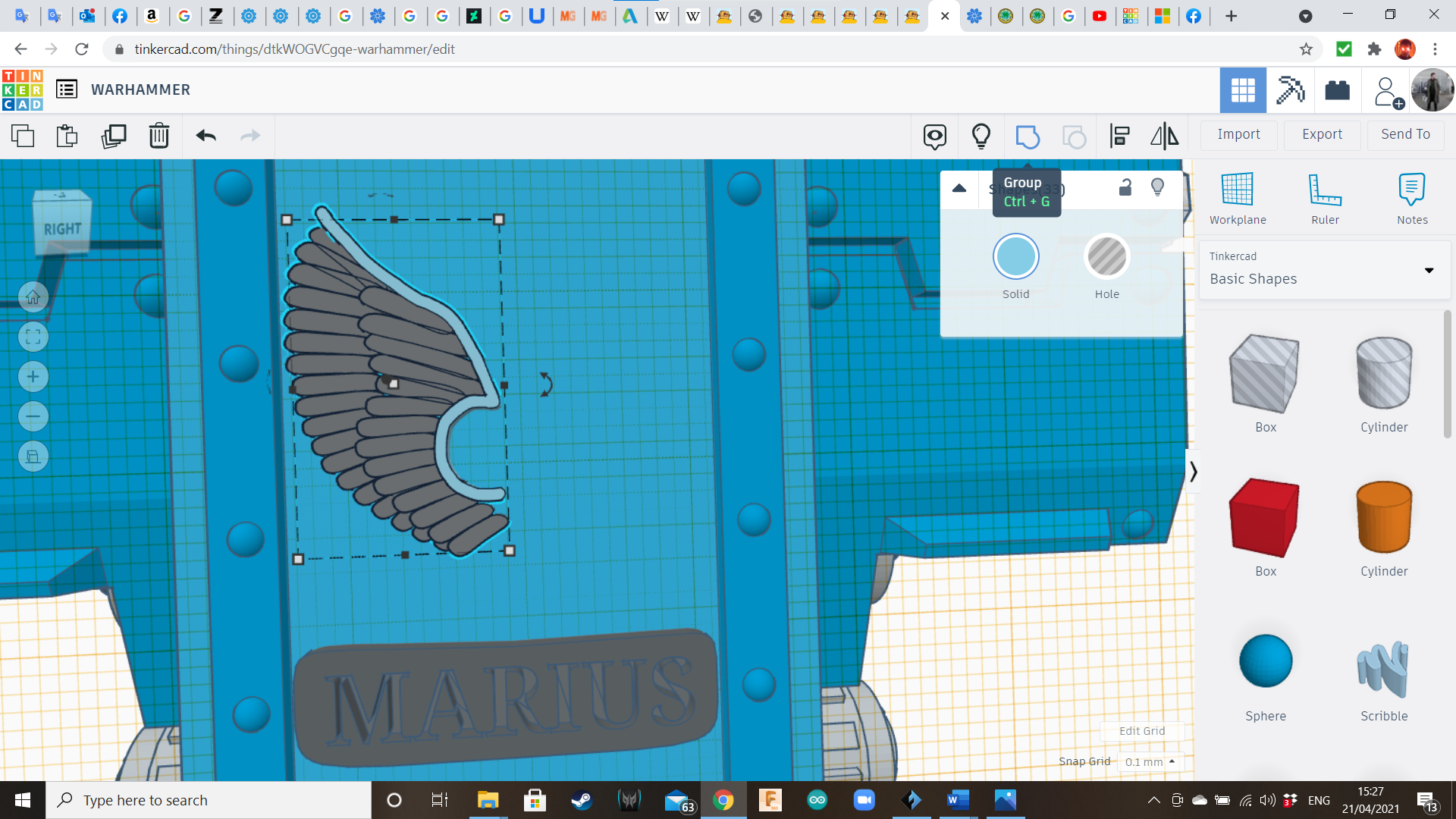Click the Group shapes toolbar icon
This screenshot has height=819, width=1456.
1028,136
